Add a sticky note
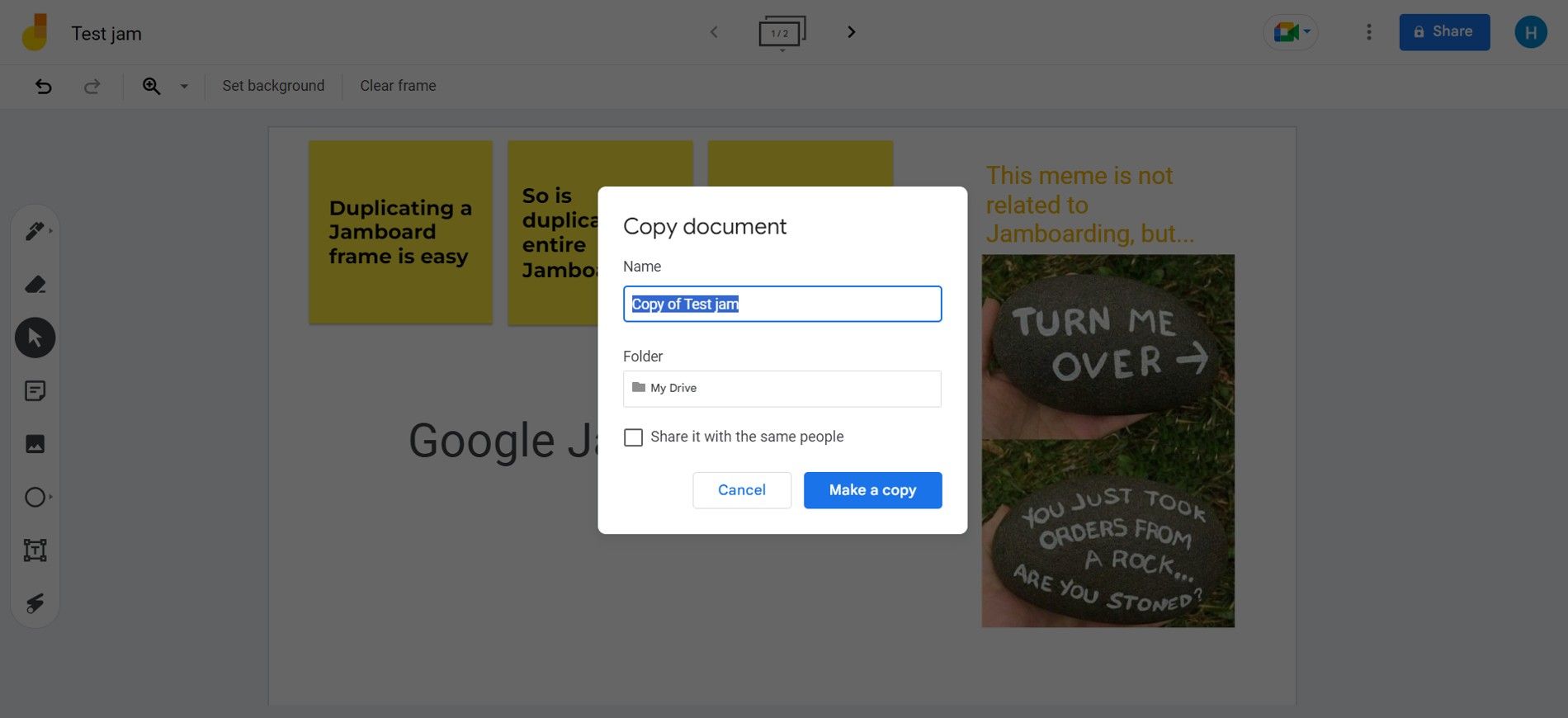Screen dimensions: 1568x718 point(35,390)
